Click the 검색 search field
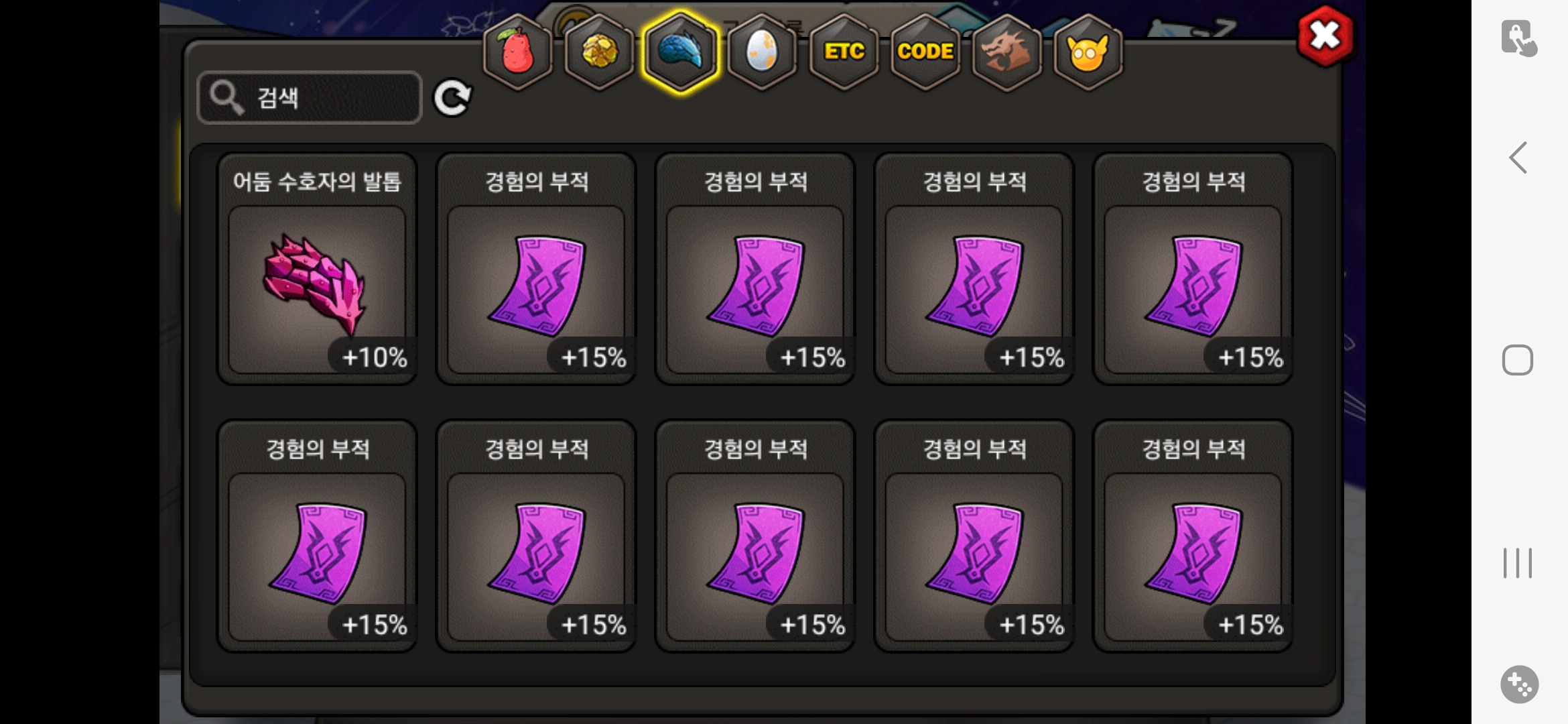This screenshot has height=724, width=1568. pyautogui.click(x=310, y=98)
